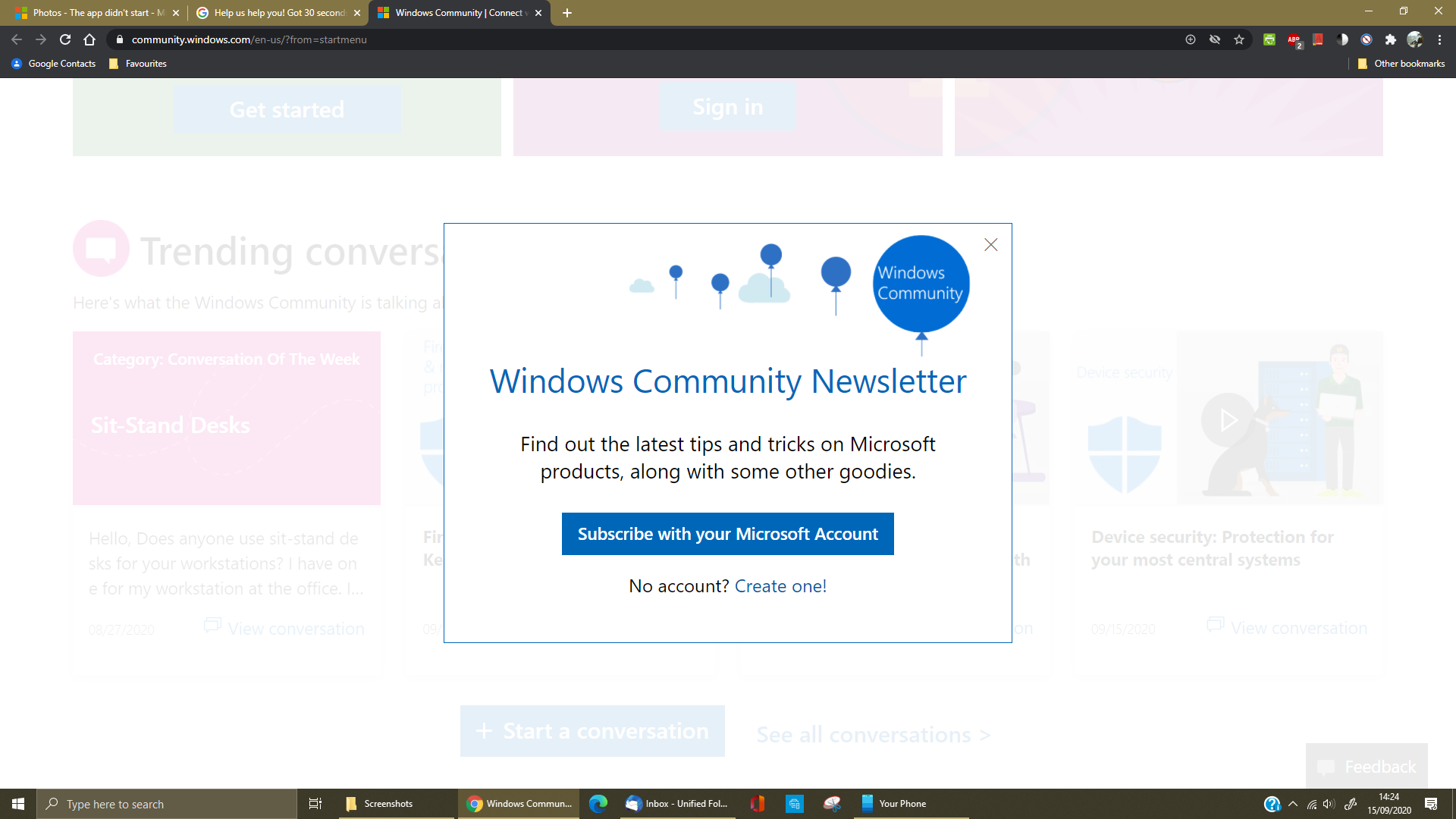Screen dimensions: 1456x819
Task: Open the red dictionary book extension
Action: tap(1318, 39)
